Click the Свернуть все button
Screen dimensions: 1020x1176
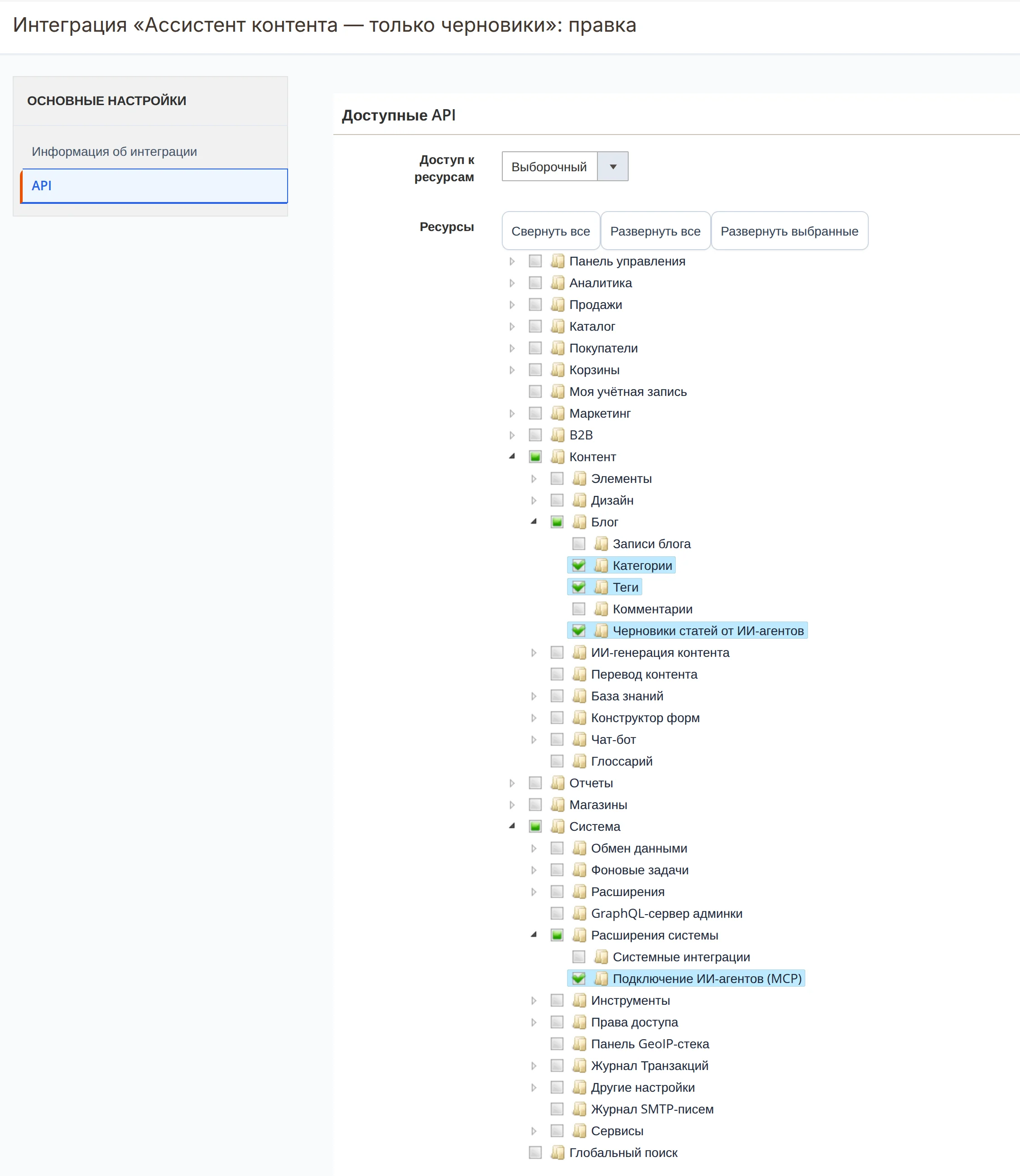coord(550,231)
